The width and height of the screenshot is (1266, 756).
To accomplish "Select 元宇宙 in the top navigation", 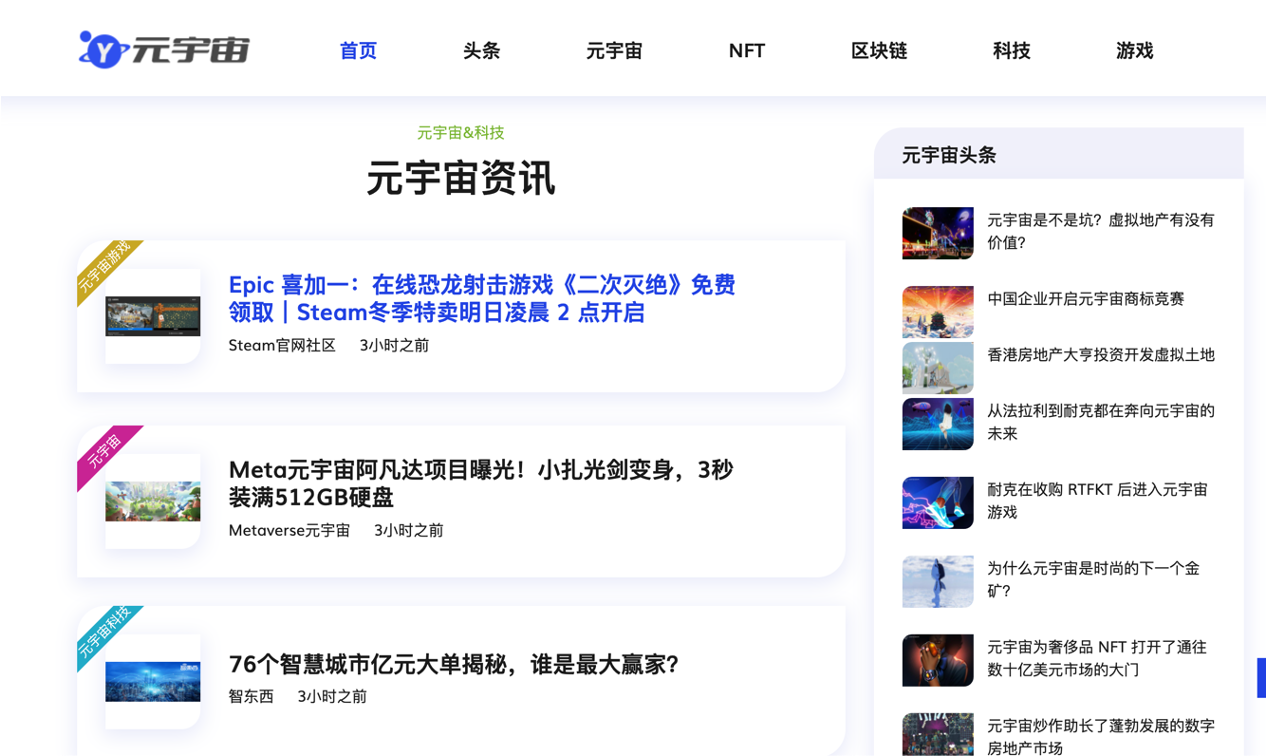I will 613,51.
